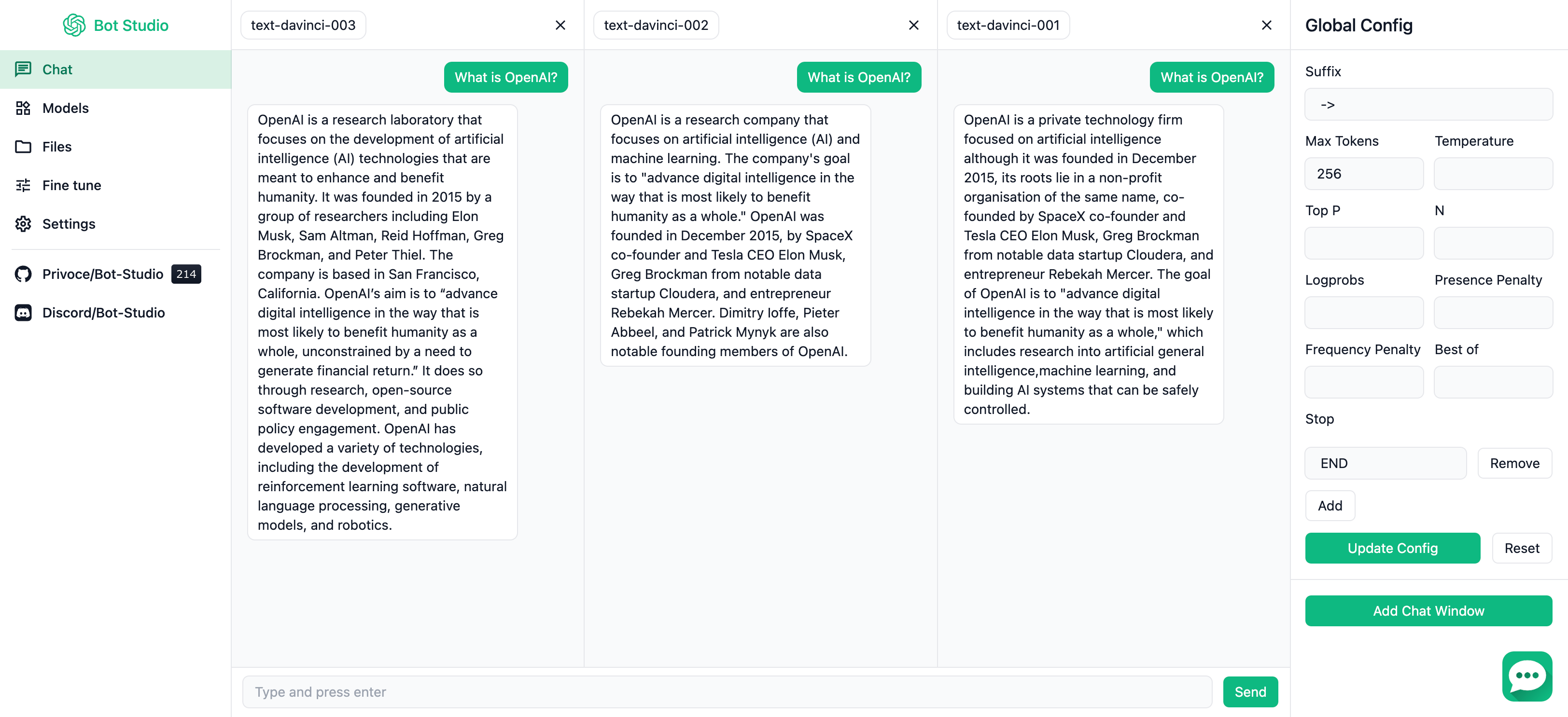Screen dimensions: 1568x717
Task: Remove the END stop sequence
Action: pyautogui.click(x=1514, y=463)
